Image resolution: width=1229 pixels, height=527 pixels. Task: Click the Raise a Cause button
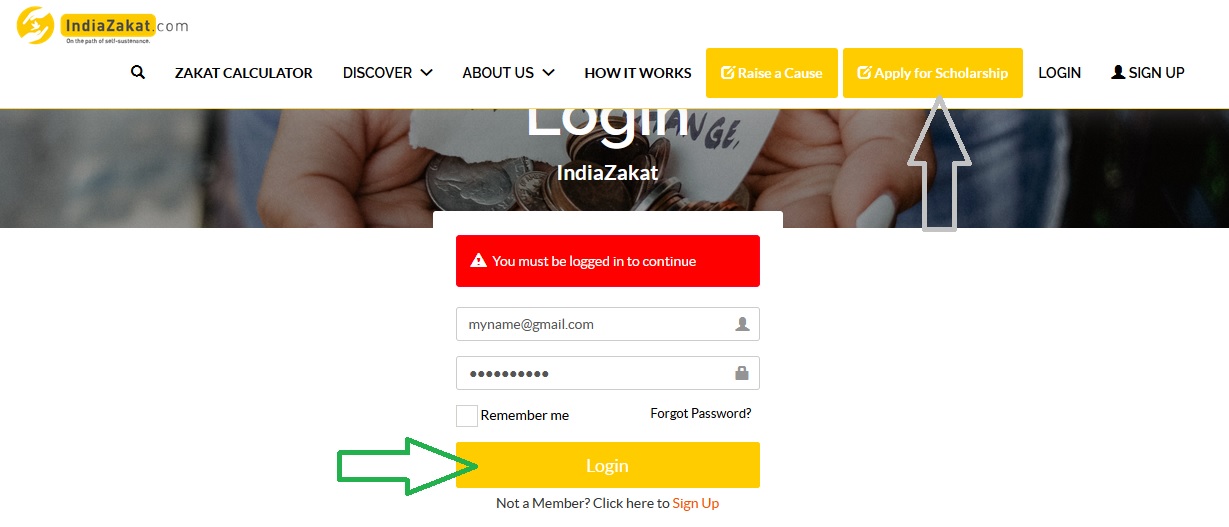point(772,73)
